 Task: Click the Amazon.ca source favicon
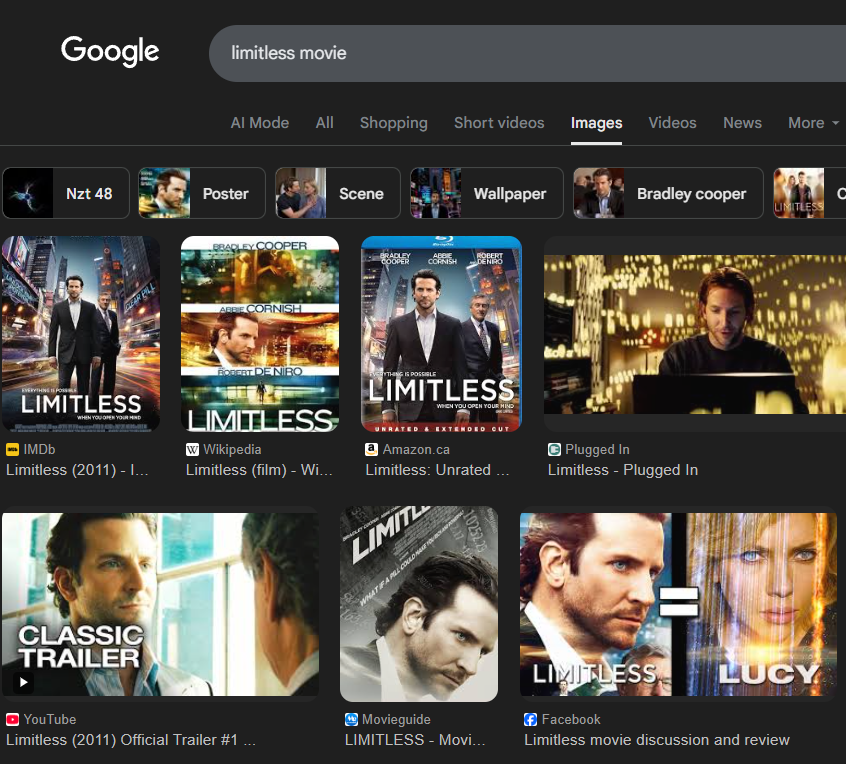click(x=372, y=450)
